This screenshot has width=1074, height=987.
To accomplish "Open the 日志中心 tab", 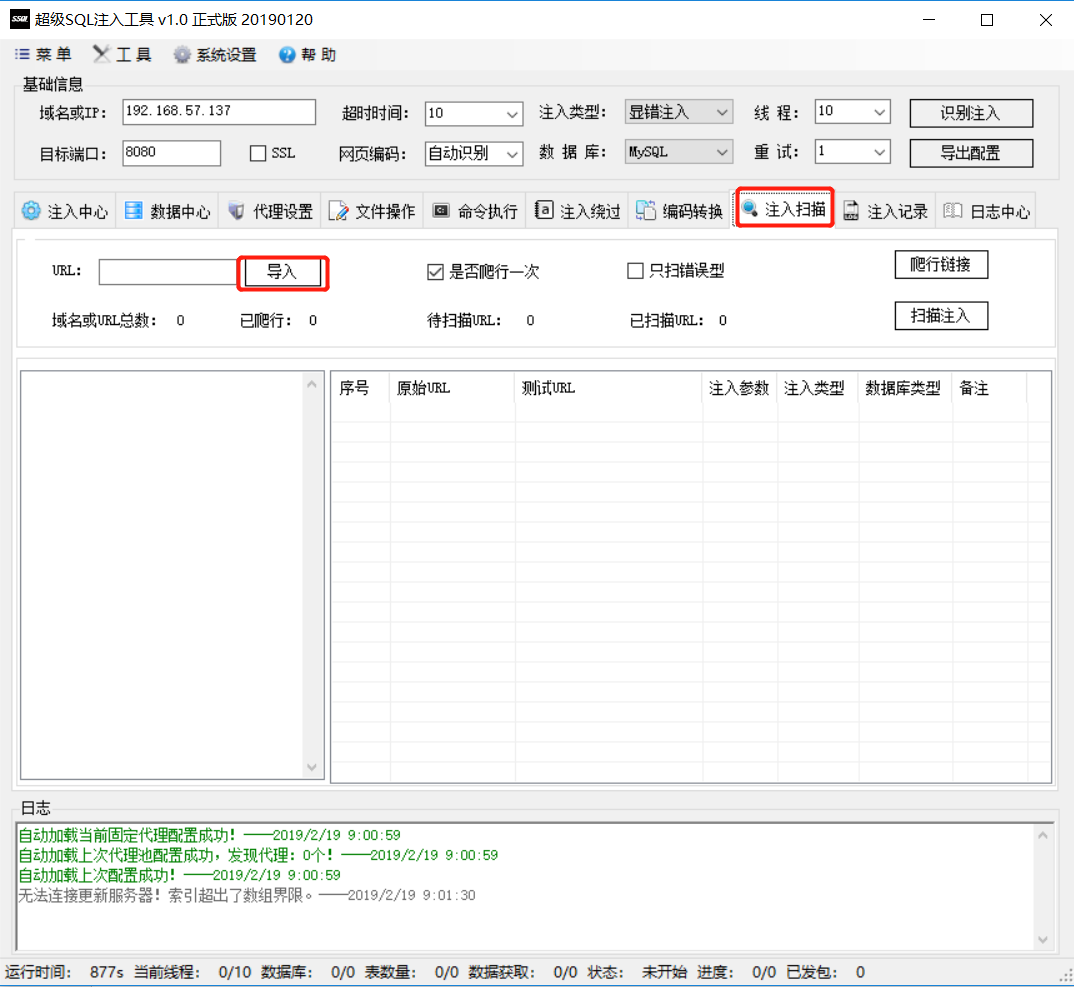I will [x=986, y=212].
